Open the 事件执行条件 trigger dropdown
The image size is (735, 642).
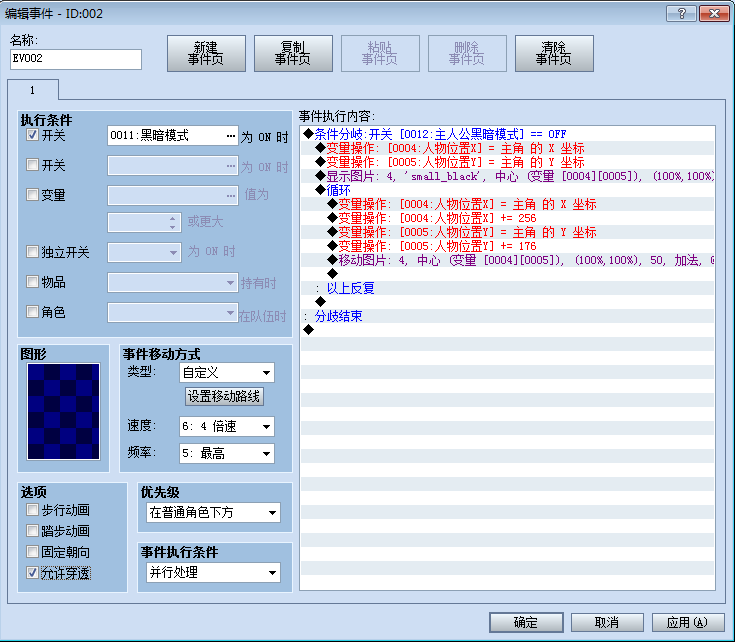click(x=213, y=573)
